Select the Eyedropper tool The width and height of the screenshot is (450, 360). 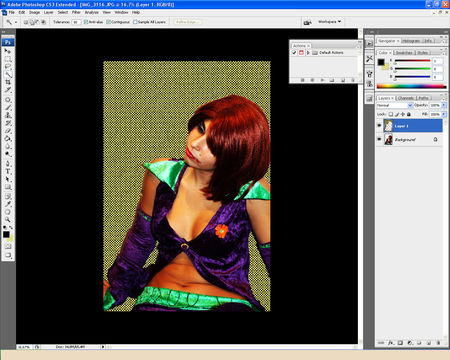(x=8, y=204)
